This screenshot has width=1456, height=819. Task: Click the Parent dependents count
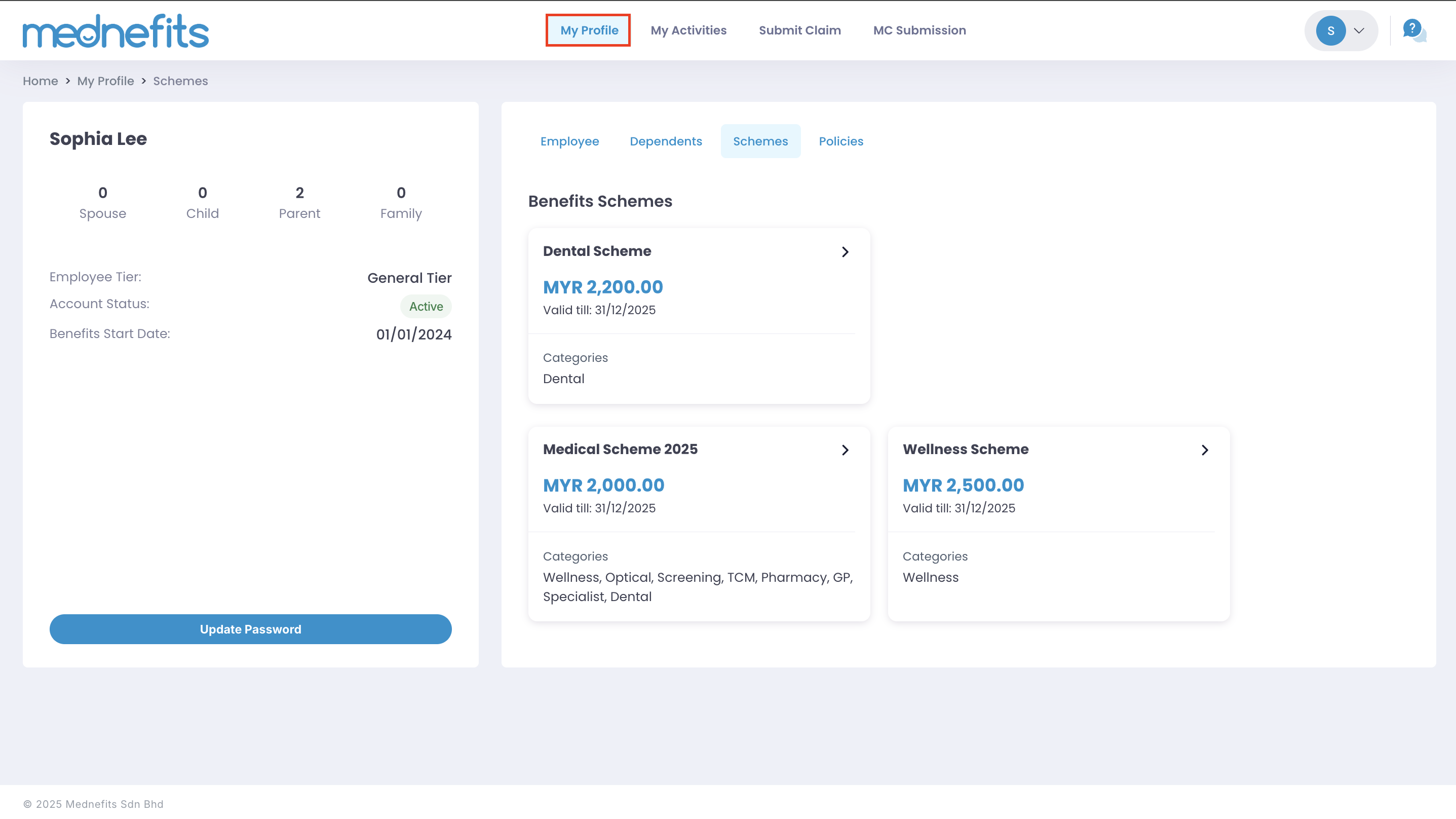(x=299, y=203)
